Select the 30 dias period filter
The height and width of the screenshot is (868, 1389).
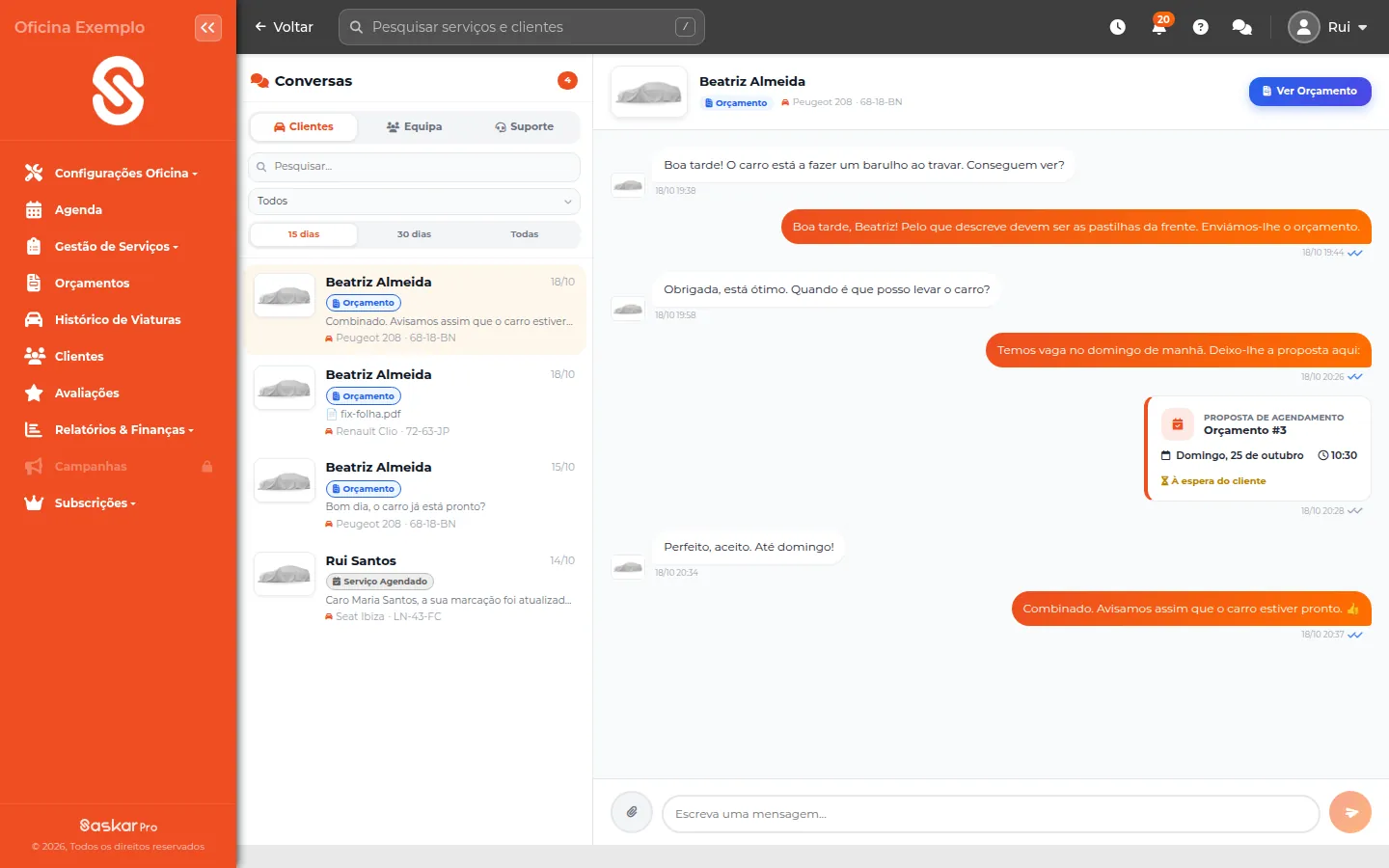point(414,234)
